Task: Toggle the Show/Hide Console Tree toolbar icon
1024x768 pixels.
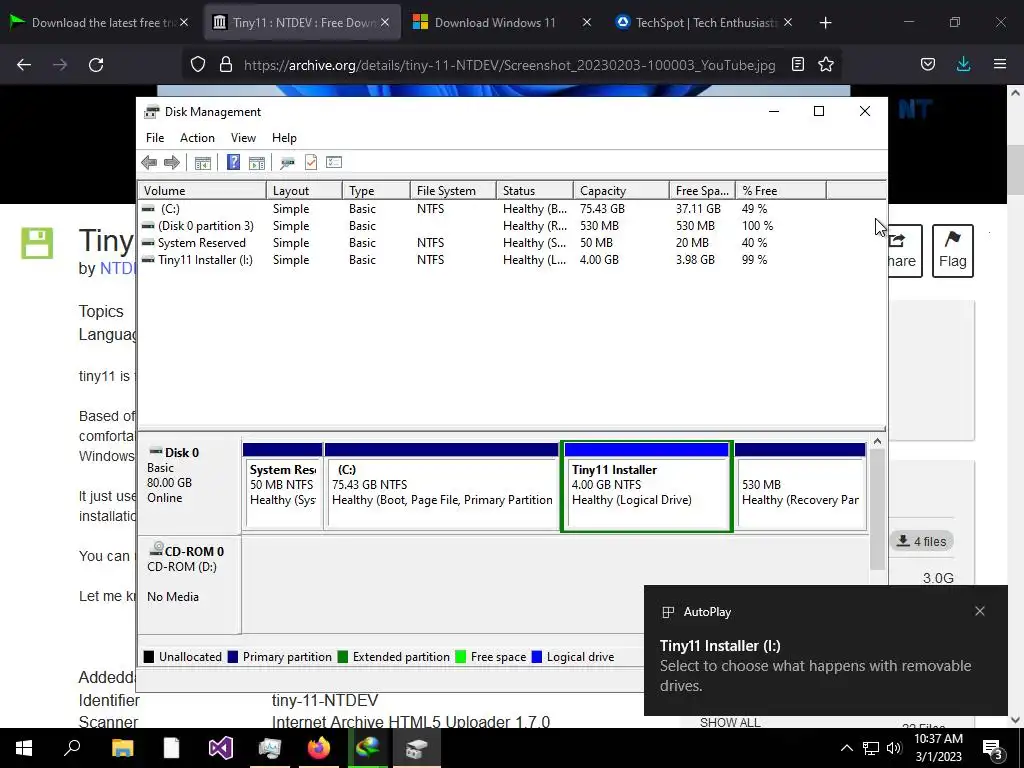Action: coord(202,163)
